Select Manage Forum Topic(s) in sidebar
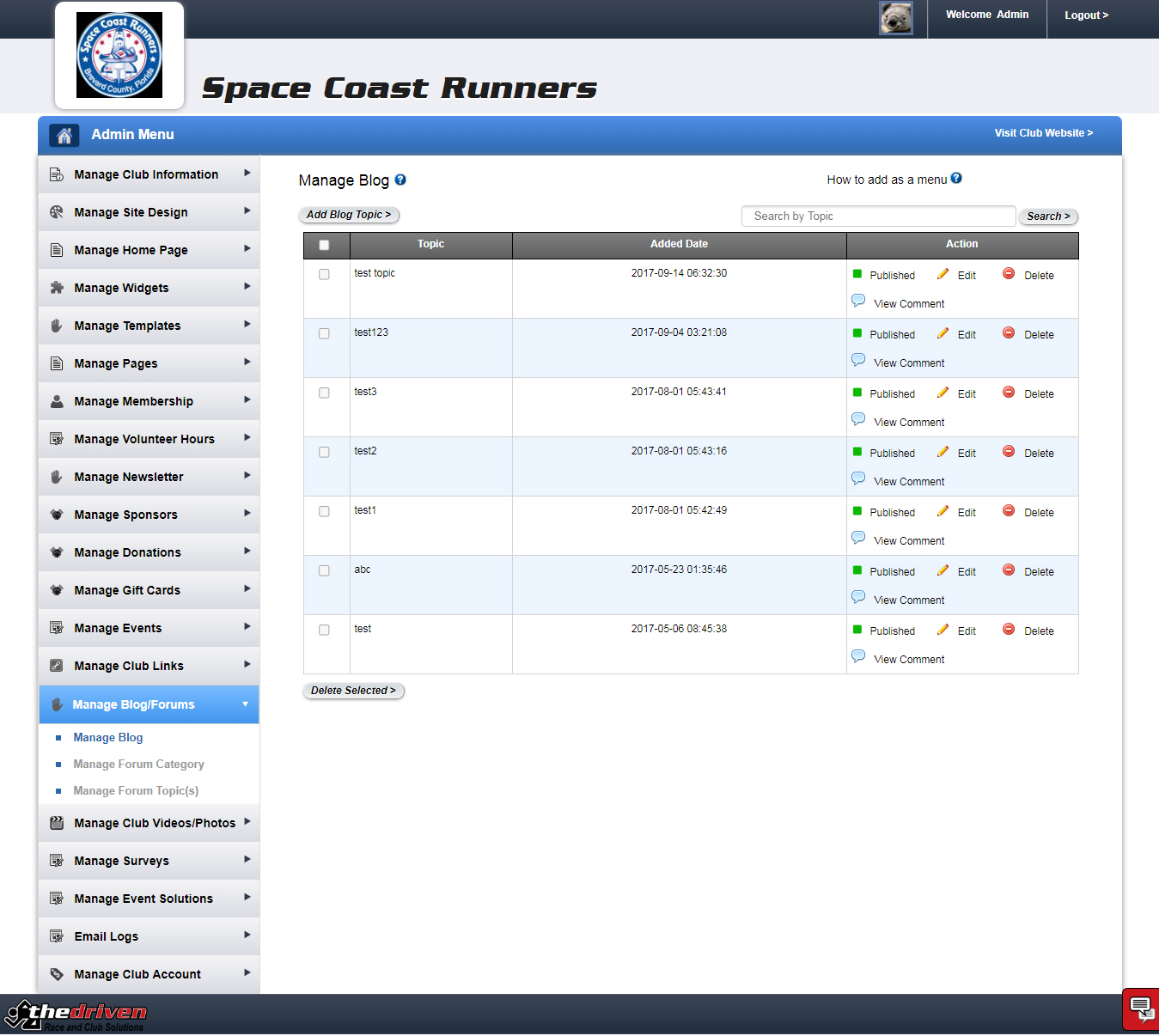 pos(136,791)
